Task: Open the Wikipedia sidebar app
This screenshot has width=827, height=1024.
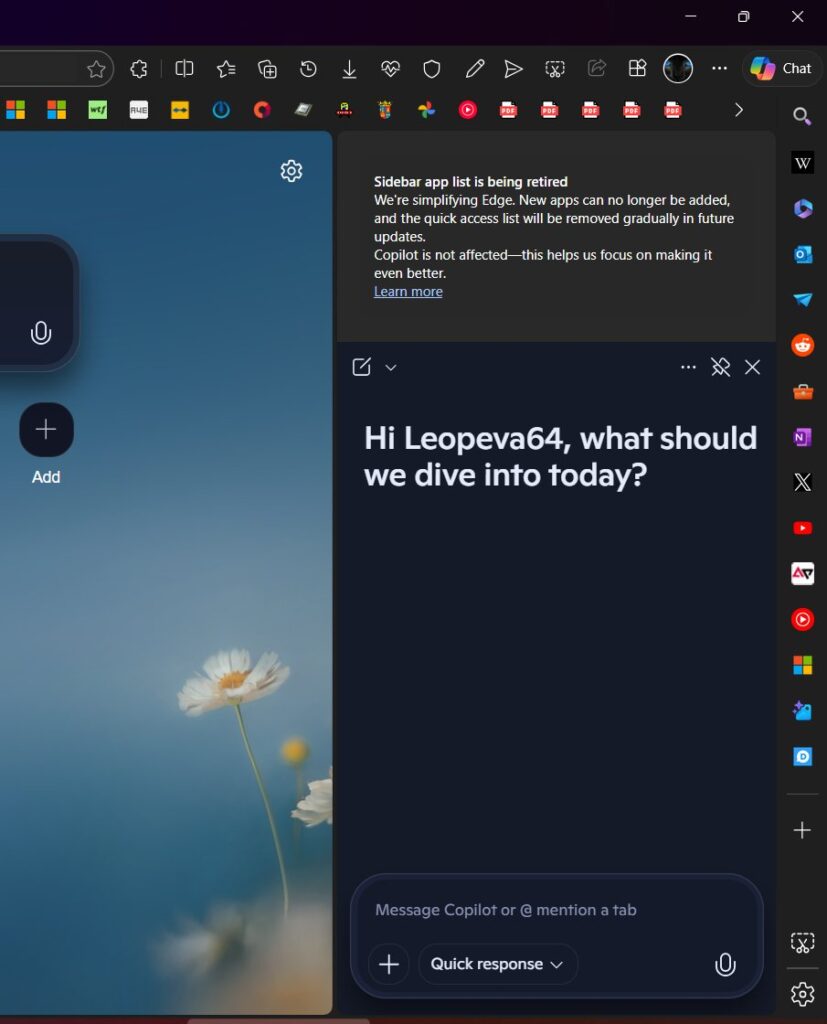Action: coord(802,162)
